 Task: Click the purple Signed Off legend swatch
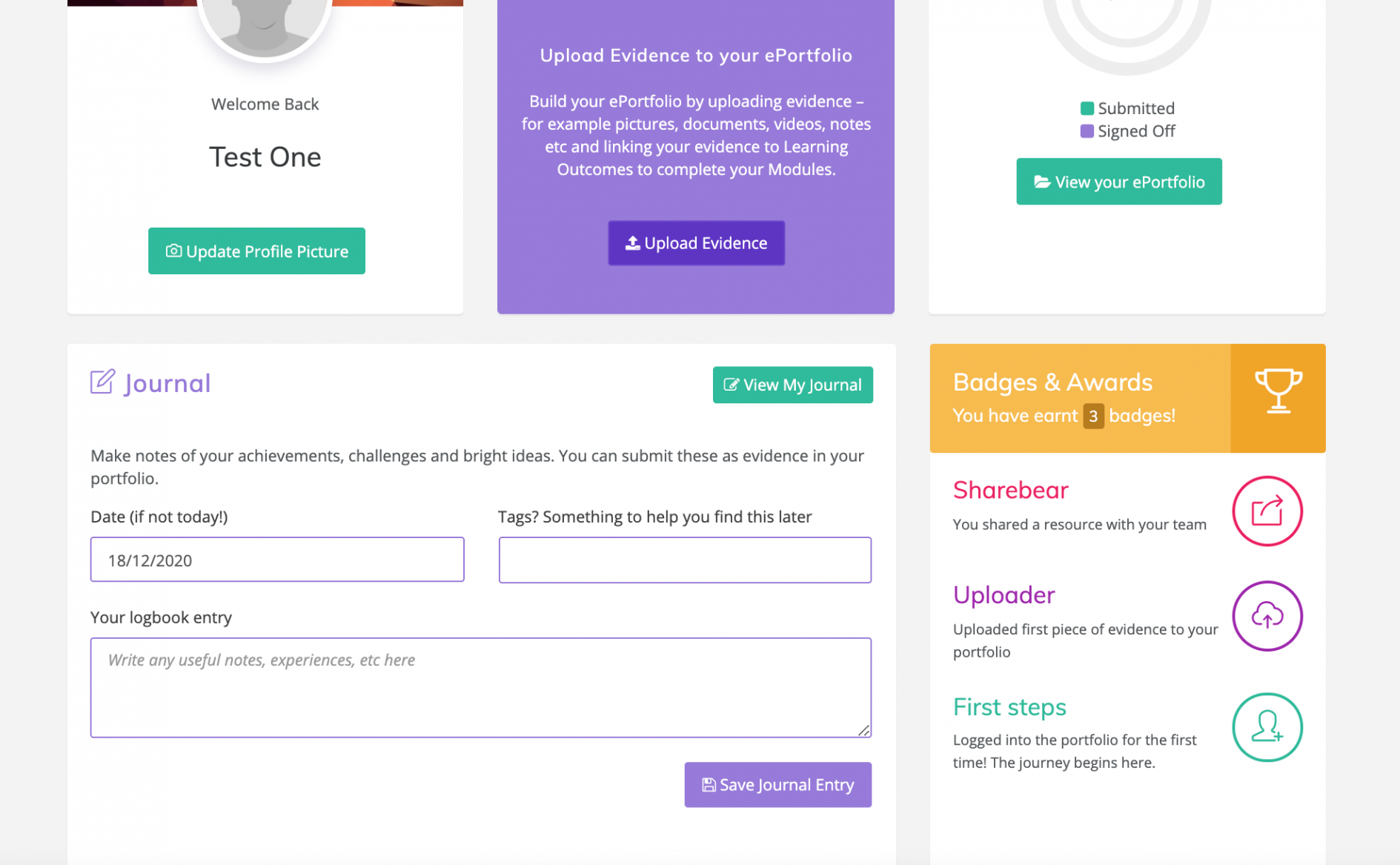click(x=1087, y=131)
